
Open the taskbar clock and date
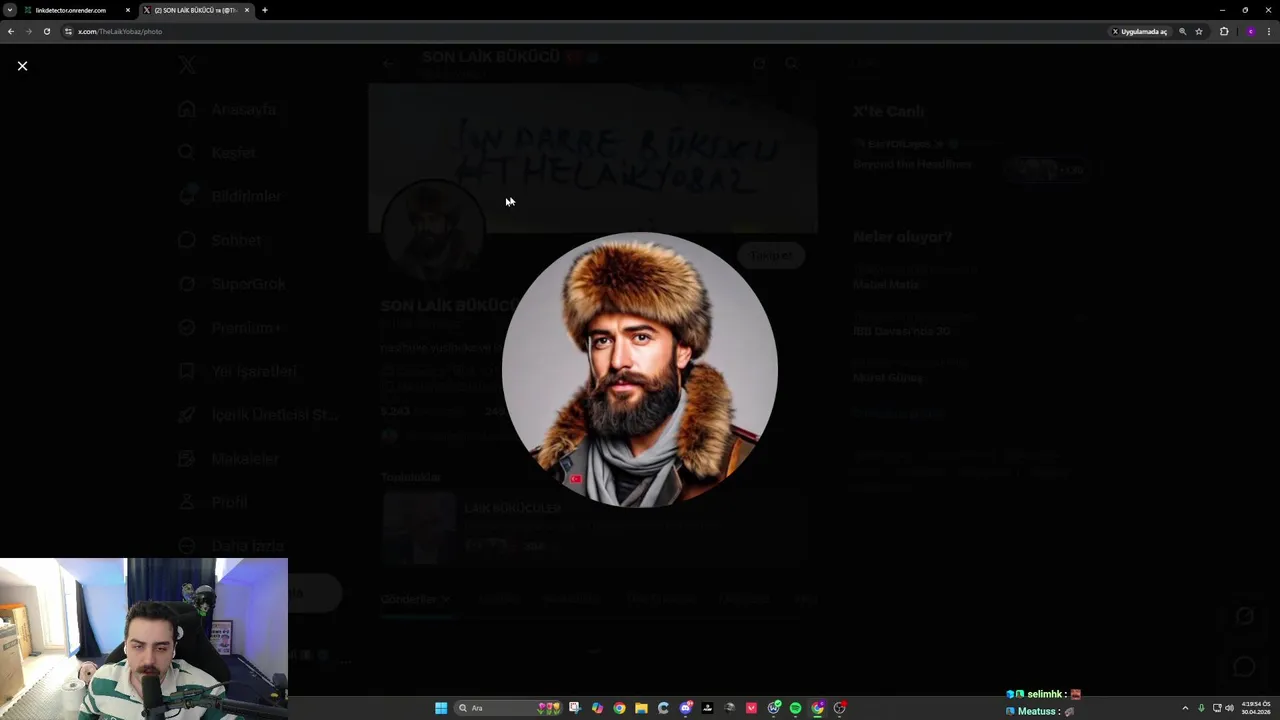pyautogui.click(x=1256, y=708)
